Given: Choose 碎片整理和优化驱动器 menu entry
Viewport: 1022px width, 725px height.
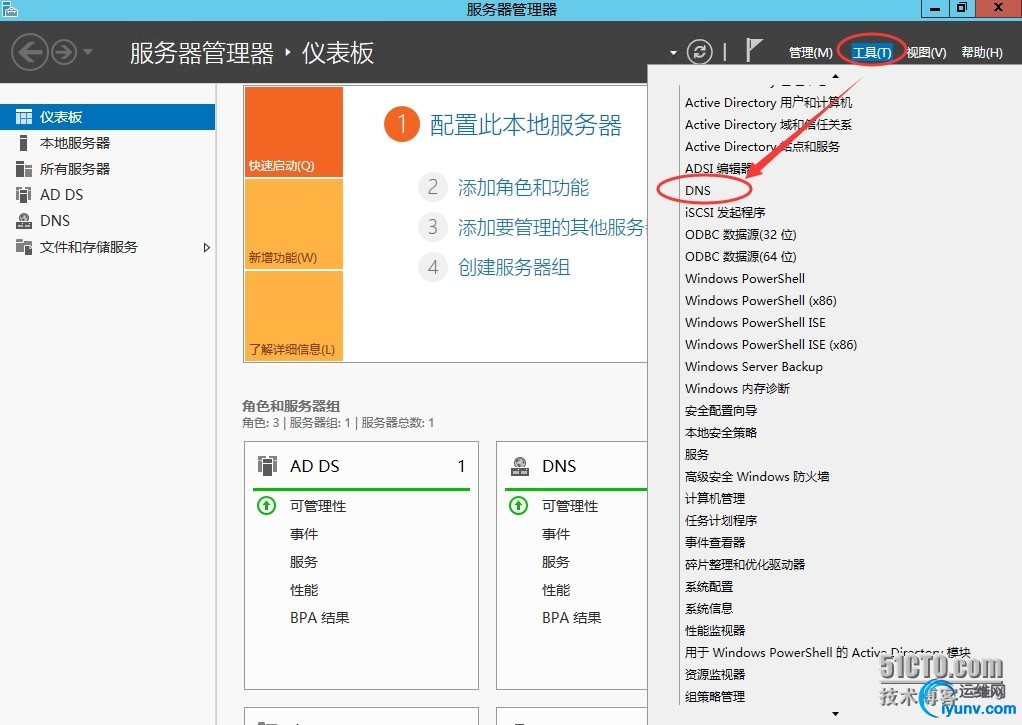Looking at the screenshot, I should [745, 565].
